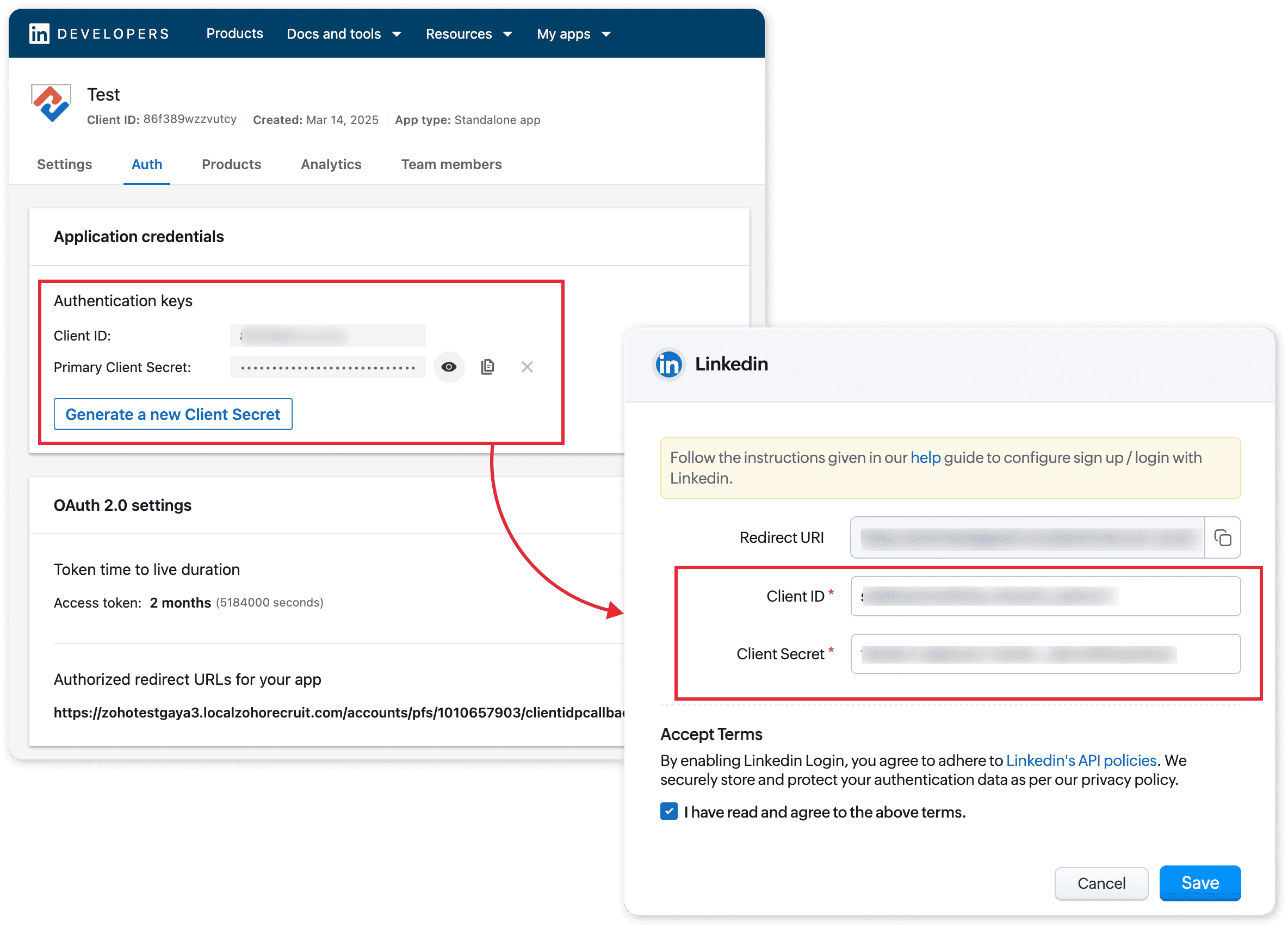Generate a new Client Secret
Image resolution: width=1288 pixels, height=928 pixels.
click(x=173, y=414)
